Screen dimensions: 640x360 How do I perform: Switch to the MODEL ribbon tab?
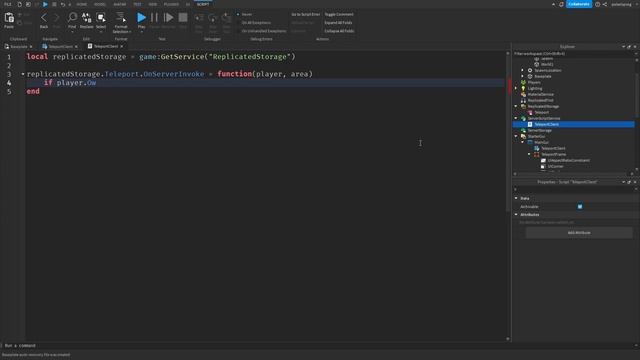100,4
